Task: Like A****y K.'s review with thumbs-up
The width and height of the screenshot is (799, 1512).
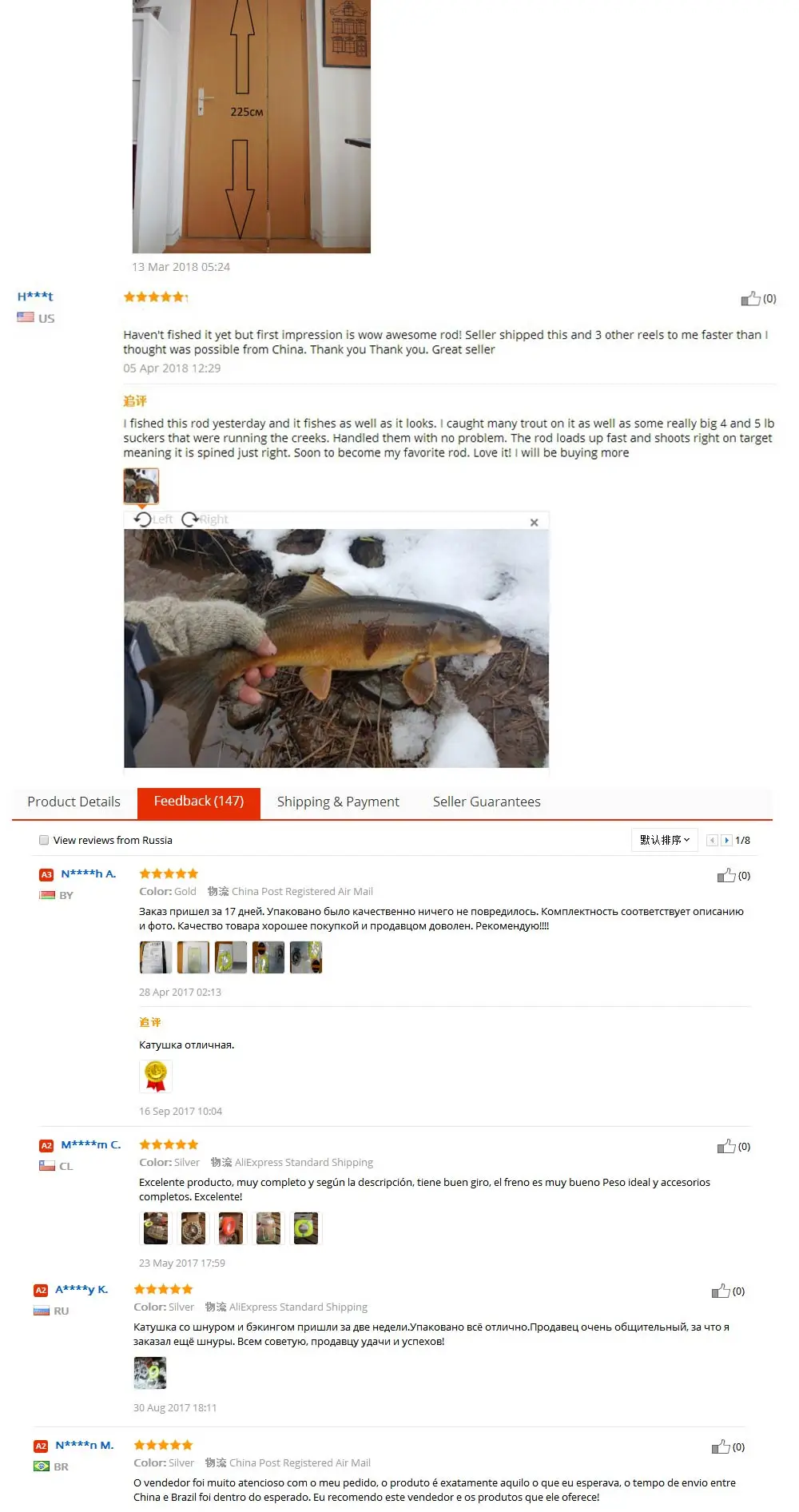Action: (720, 1291)
